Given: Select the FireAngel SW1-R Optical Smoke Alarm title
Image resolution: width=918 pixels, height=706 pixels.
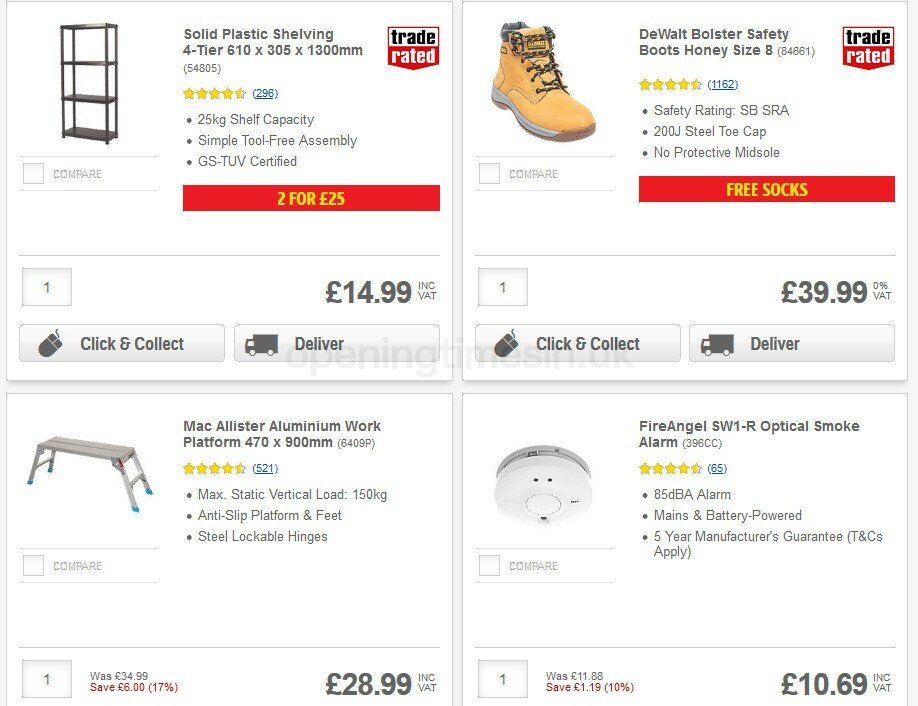Looking at the screenshot, I should tap(747, 433).
